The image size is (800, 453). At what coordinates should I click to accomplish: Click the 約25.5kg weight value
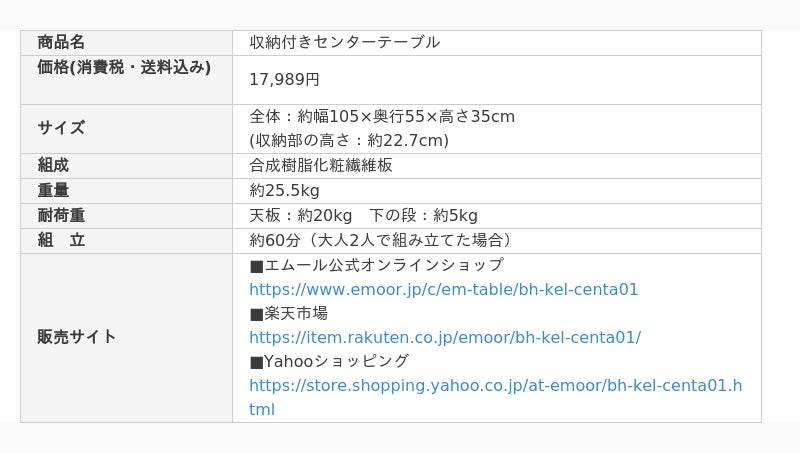(284, 191)
